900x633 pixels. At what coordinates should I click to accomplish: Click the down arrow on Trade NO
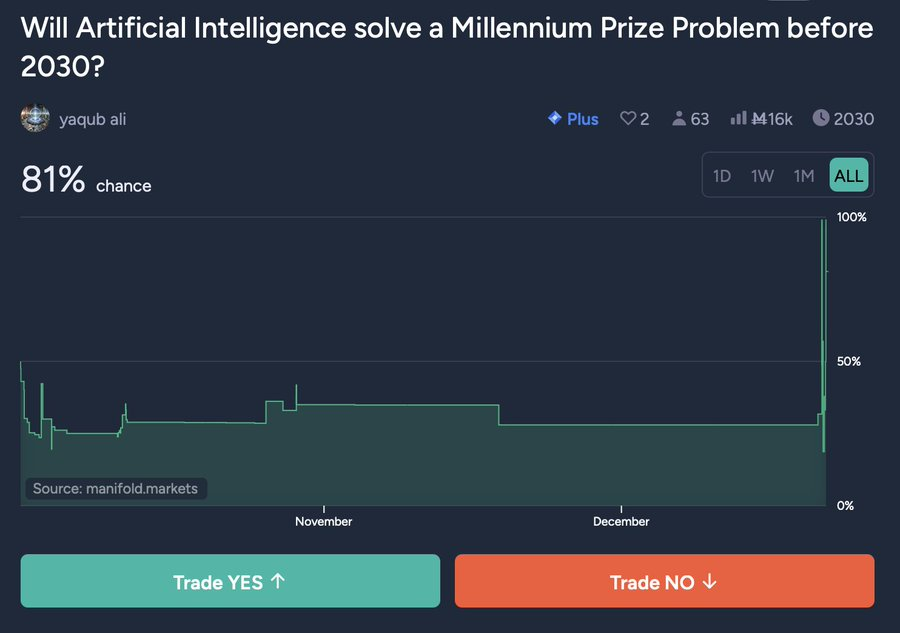[710, 581]
